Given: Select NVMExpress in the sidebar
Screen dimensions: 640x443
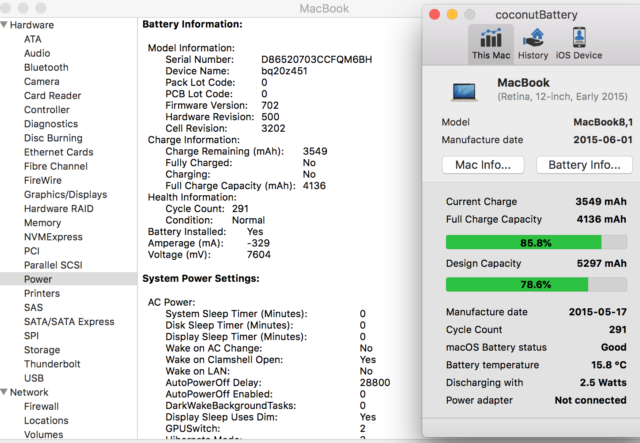Looking at the screenshot, I should tap(53, 237).
